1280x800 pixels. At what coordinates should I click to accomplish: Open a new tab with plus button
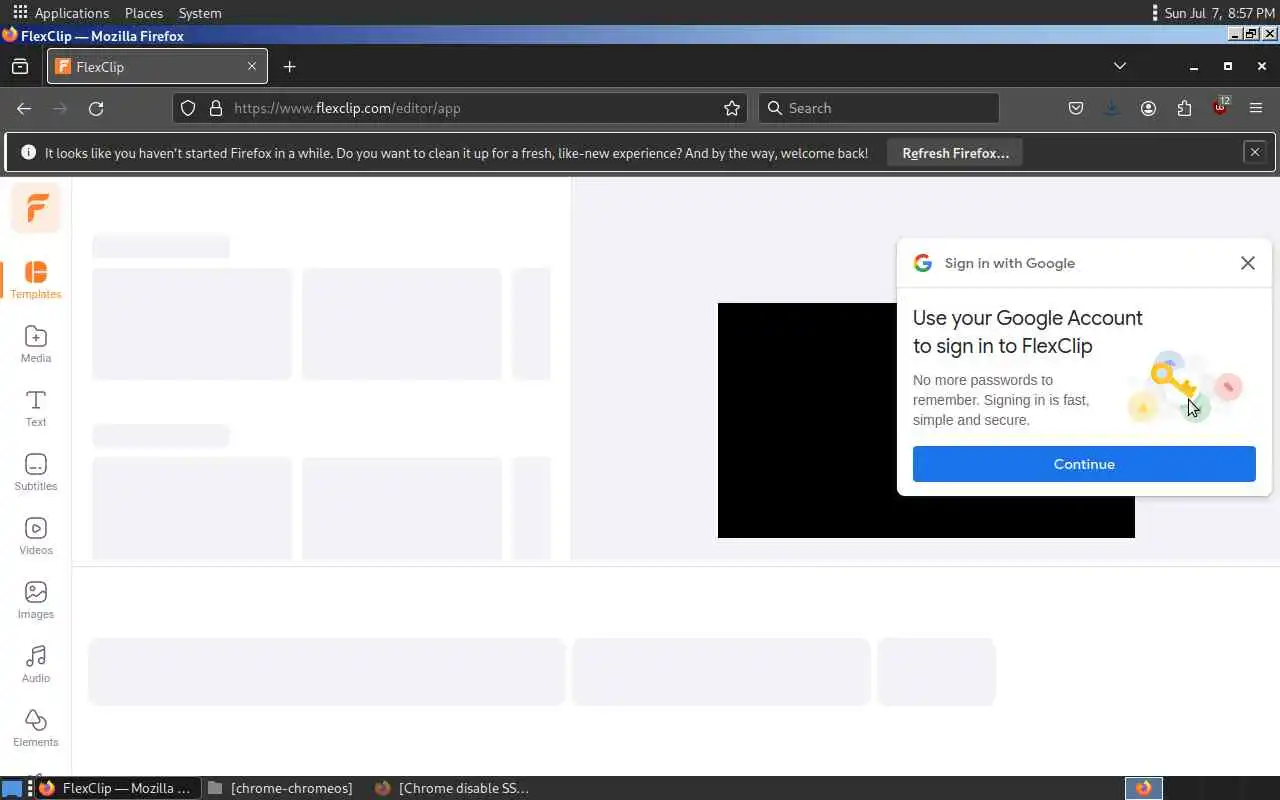289,67
